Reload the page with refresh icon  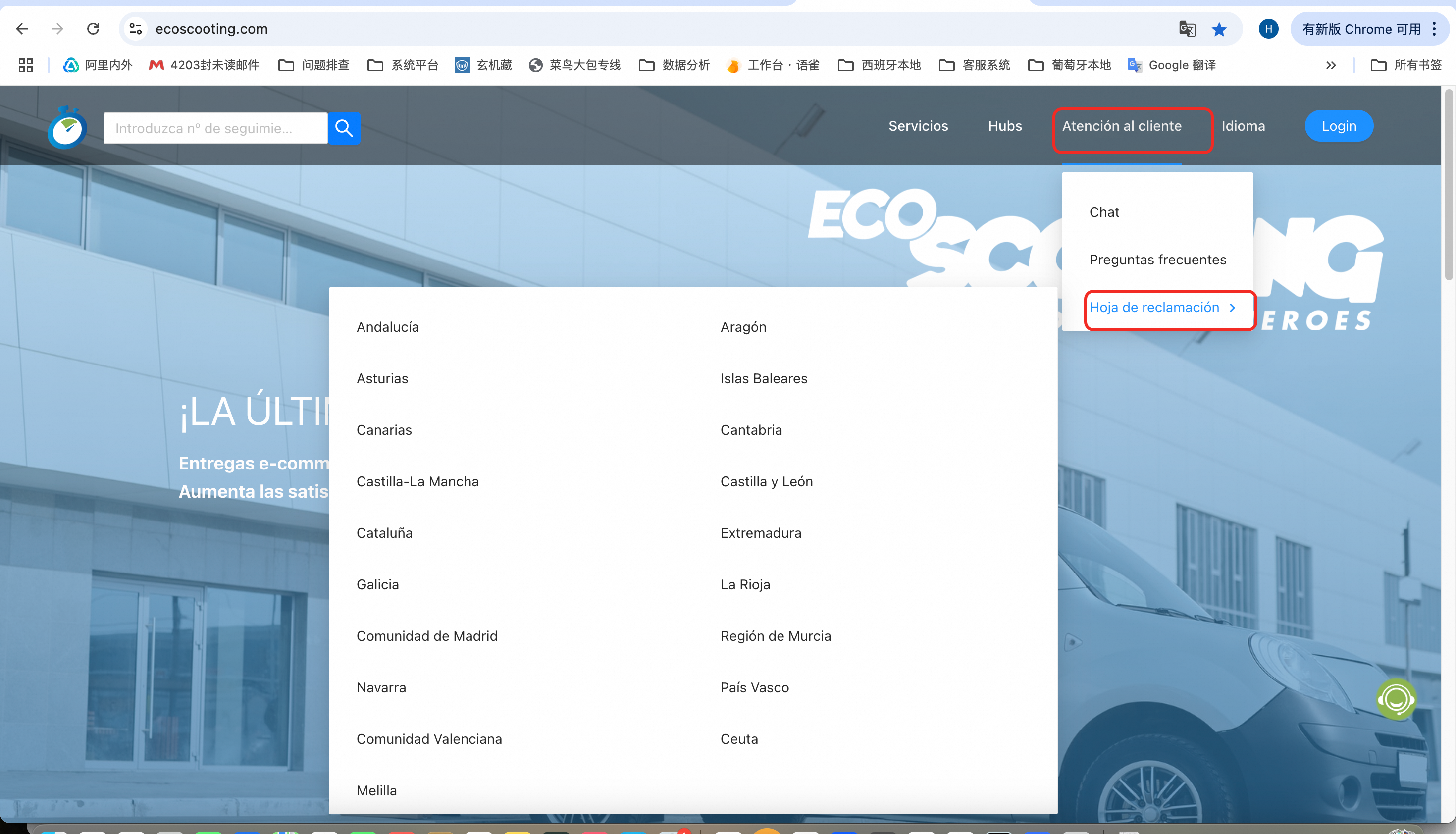[x=93, y=29]
